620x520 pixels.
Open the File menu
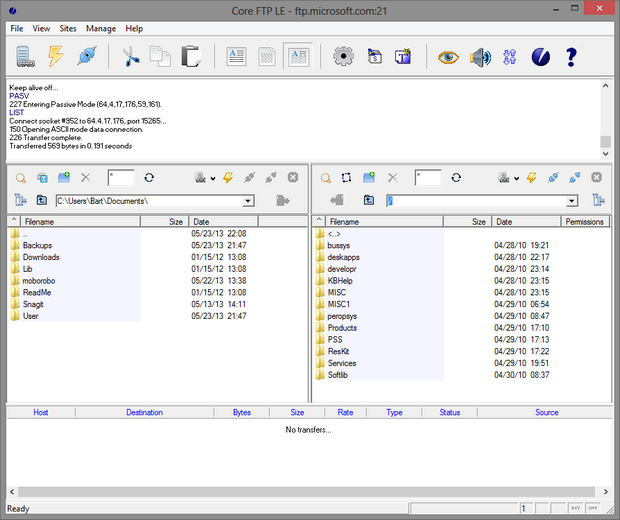[x=17, y=28]
